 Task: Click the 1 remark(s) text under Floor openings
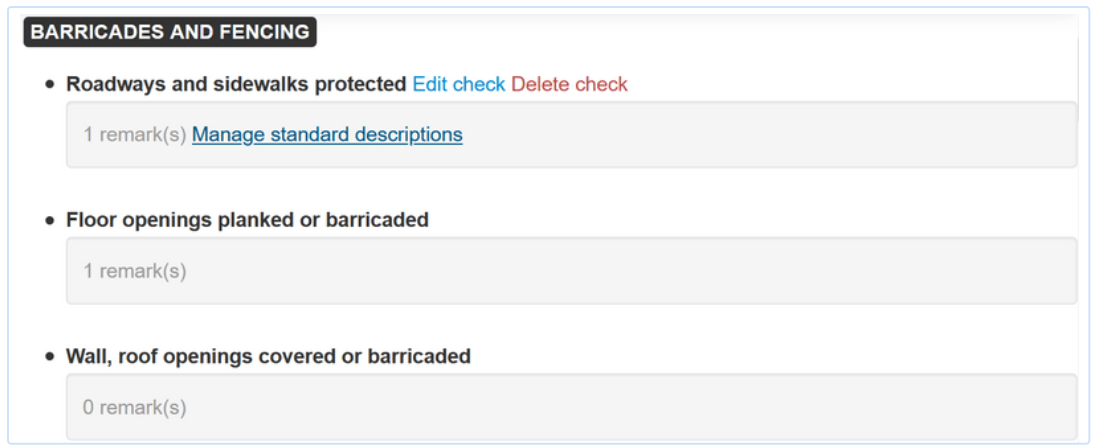tap(135, 271)
